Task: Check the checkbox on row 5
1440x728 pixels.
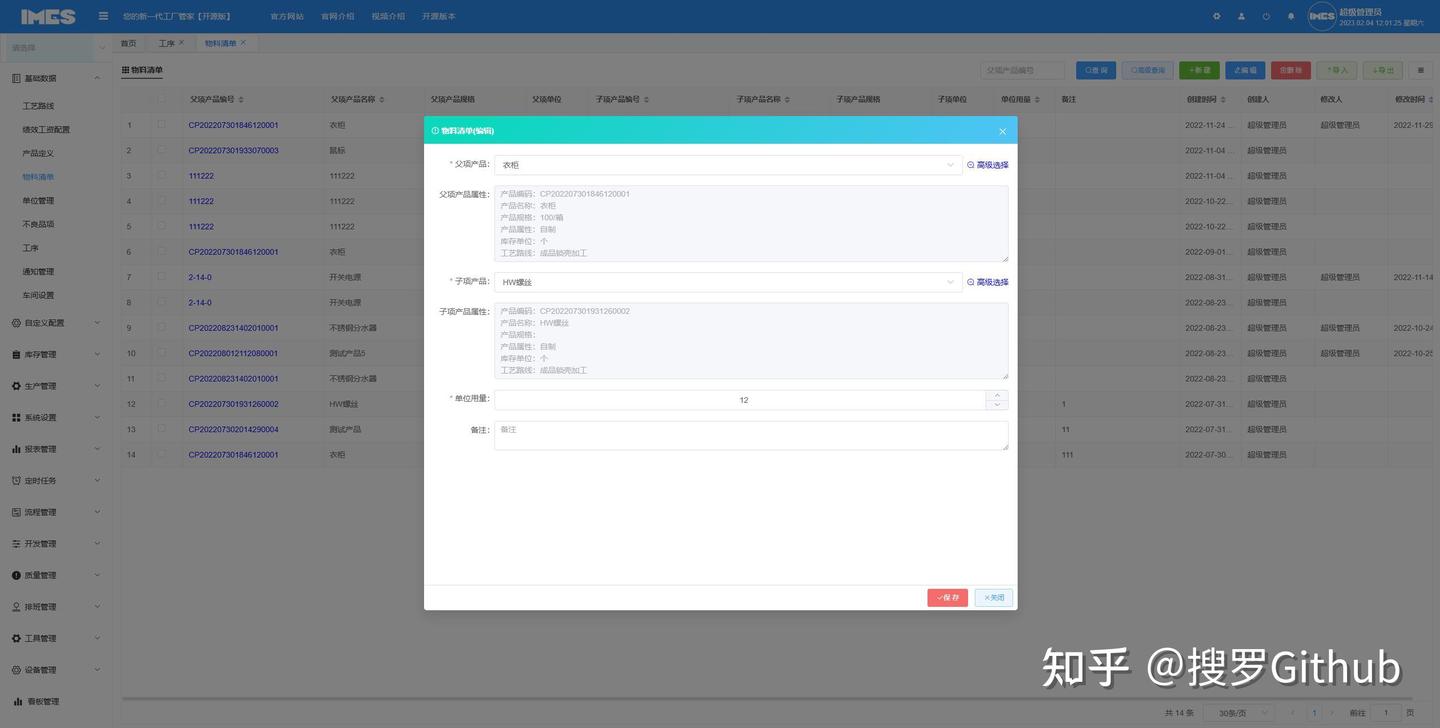Action: [162, 225]
